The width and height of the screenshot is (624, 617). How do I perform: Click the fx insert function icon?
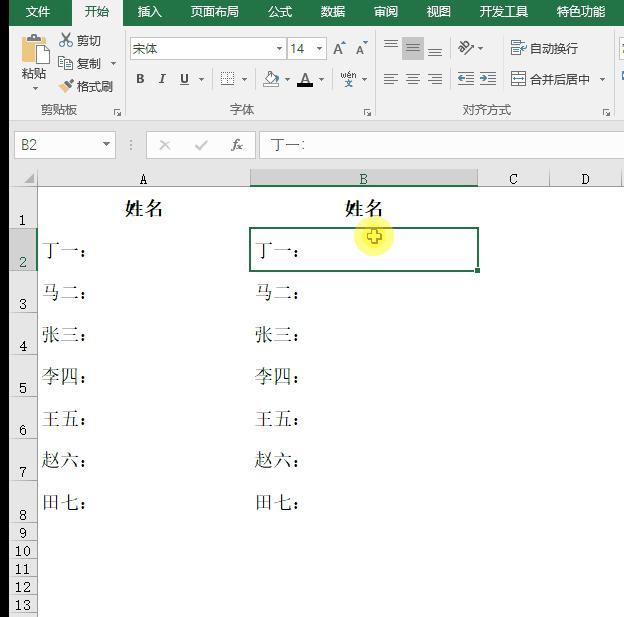[x=237, y=145]
